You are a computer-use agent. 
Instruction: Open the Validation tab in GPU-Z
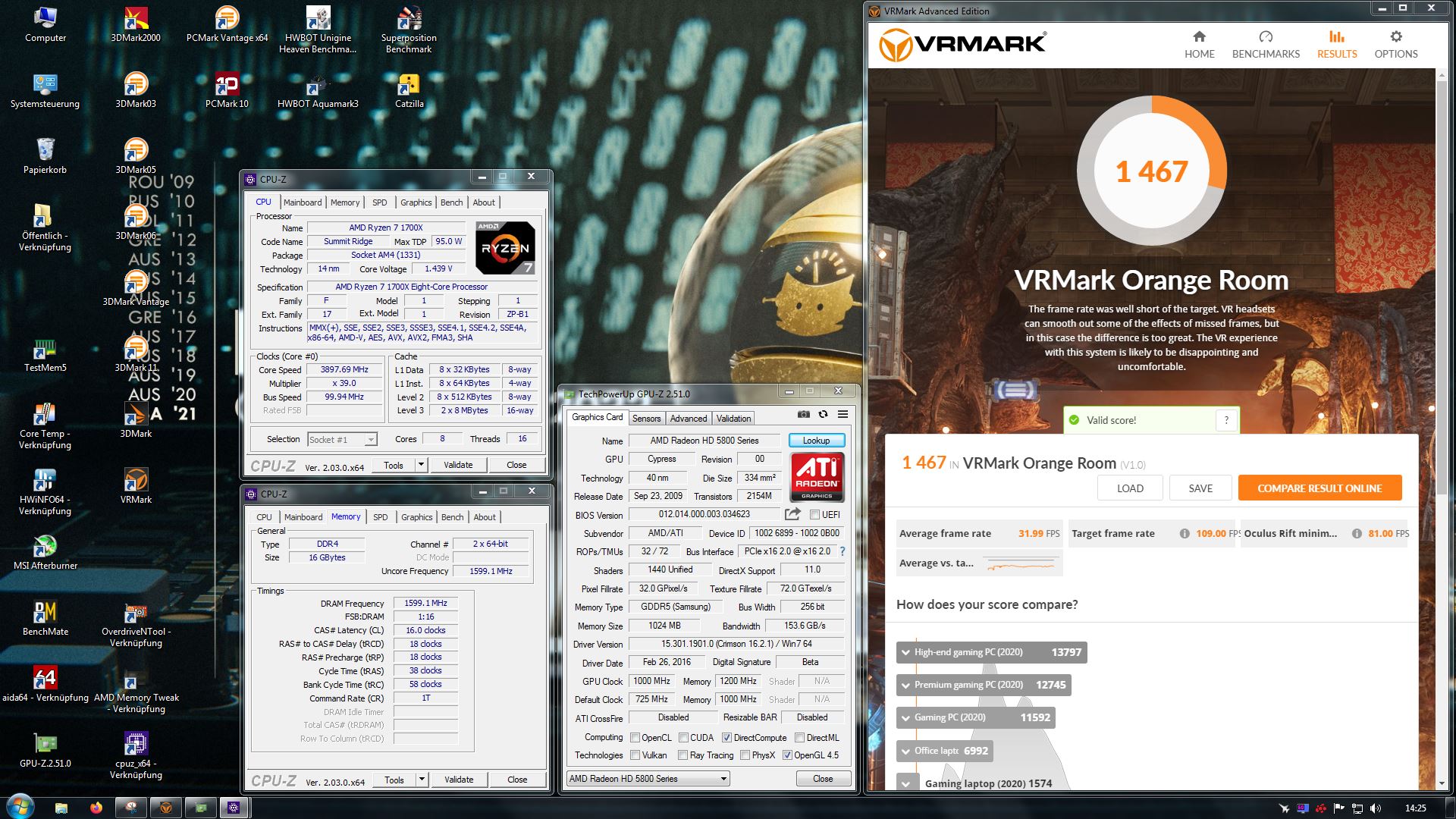[x=733, y=419]
